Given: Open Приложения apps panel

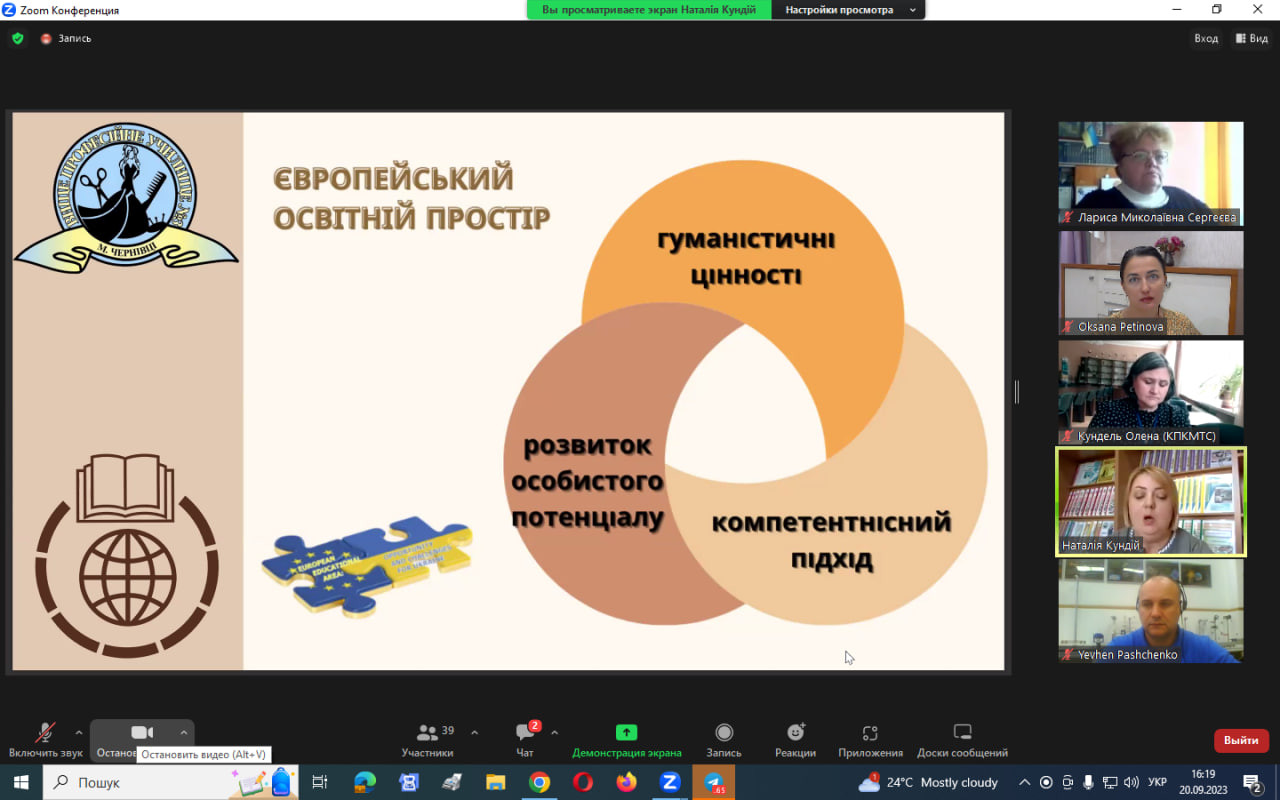Looking at the screenshot, I should (870, 740).
